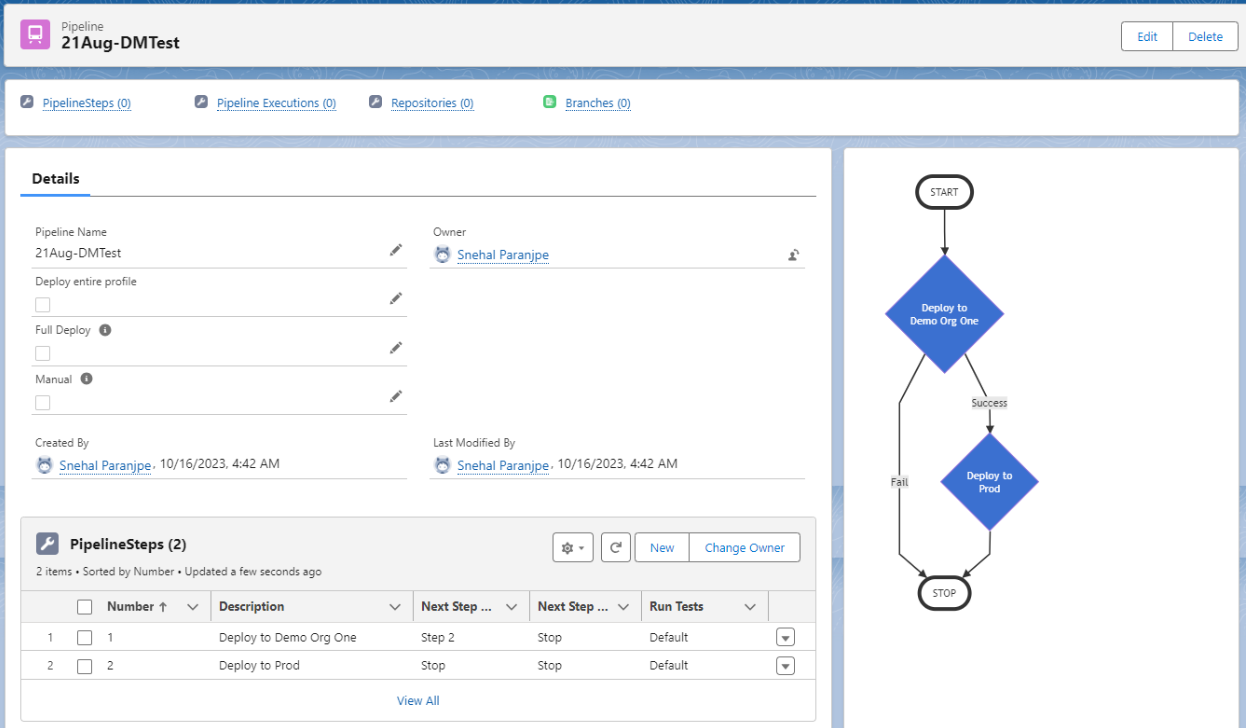This screenshot has width=1246, height=728.
Task: Show help info icon next to Manual
Action: coord(86,379)
